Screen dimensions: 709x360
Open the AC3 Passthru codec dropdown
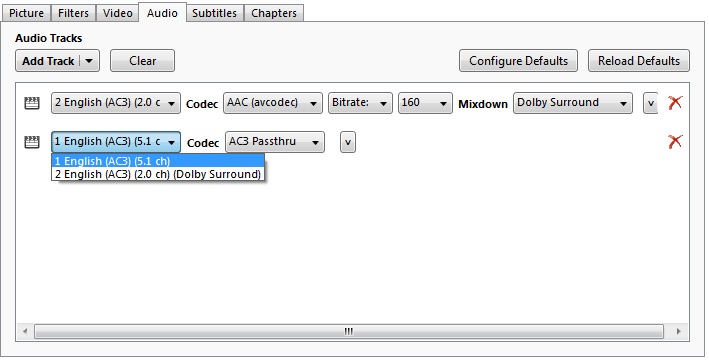(274, 142)
